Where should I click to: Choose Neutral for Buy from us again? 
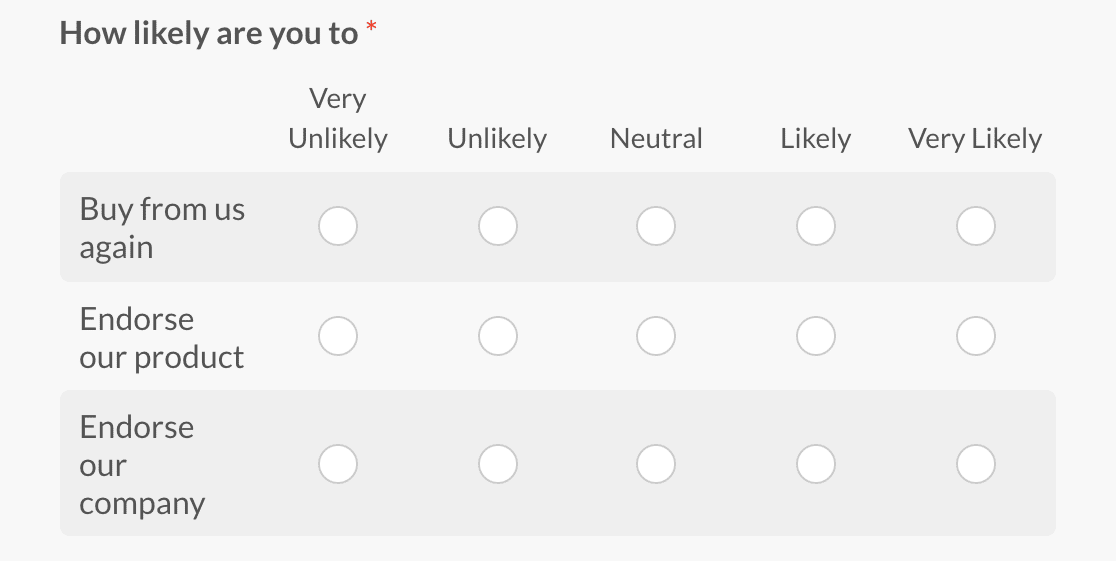tap(656, 227)
